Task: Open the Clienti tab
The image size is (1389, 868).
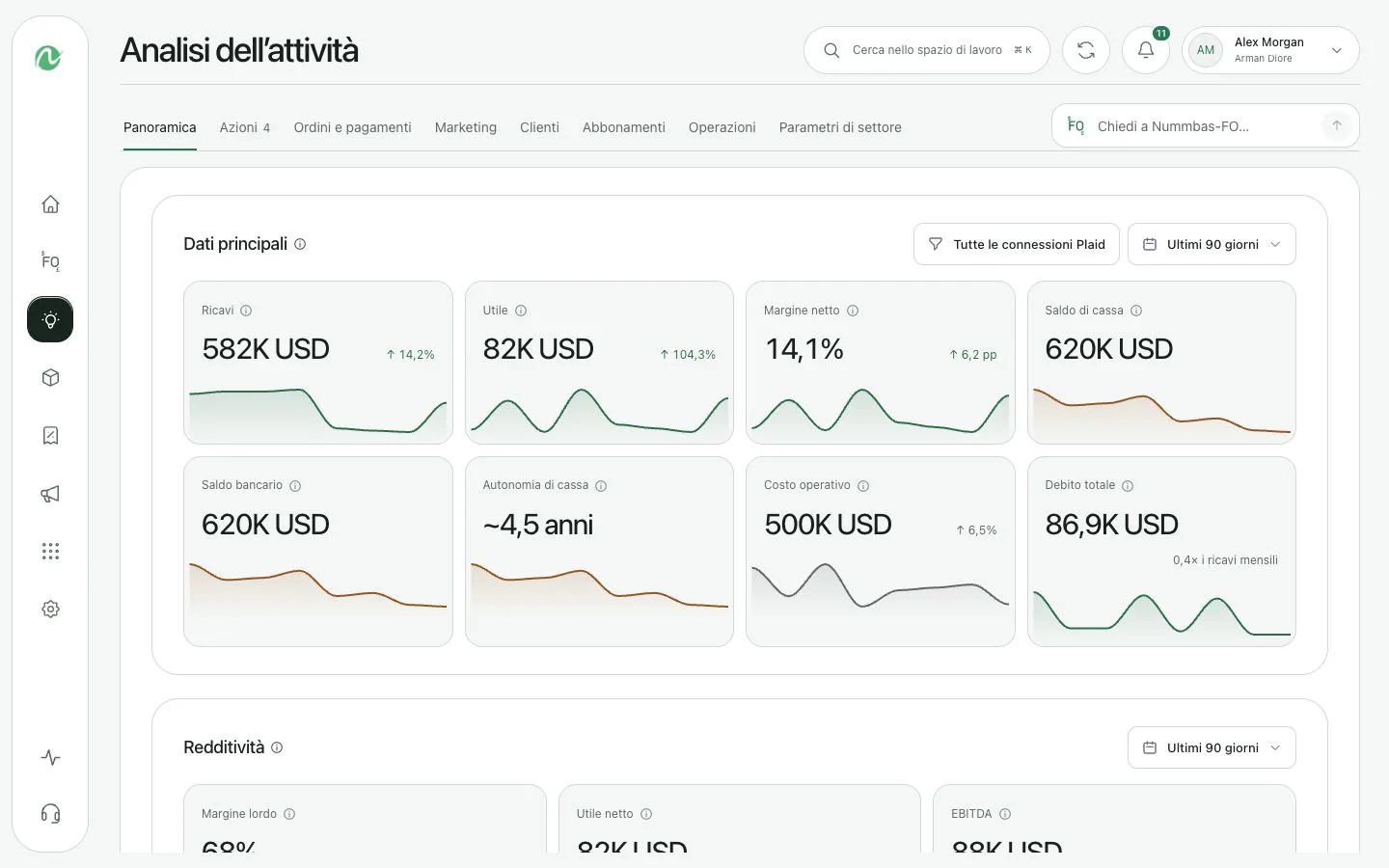Action: pyautogui.click(x=539, y=127)
